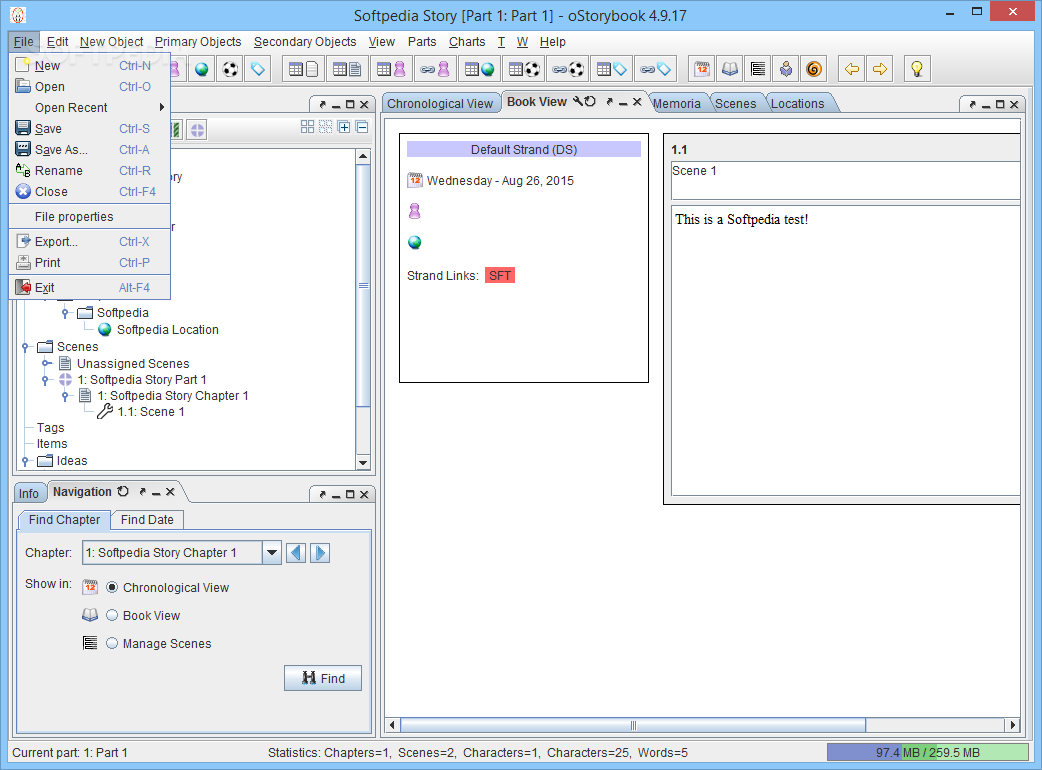
Task: Switch to the Find Date tab
Action: click(x=147, y=520)
